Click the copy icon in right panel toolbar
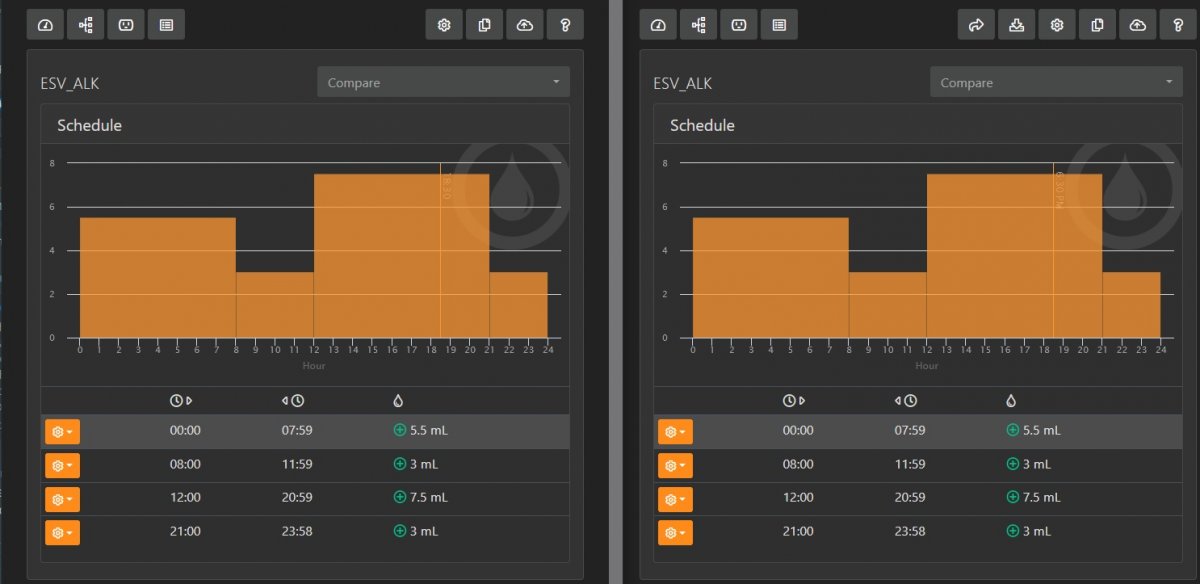 pyautogui.click(x=1097, y=25)
